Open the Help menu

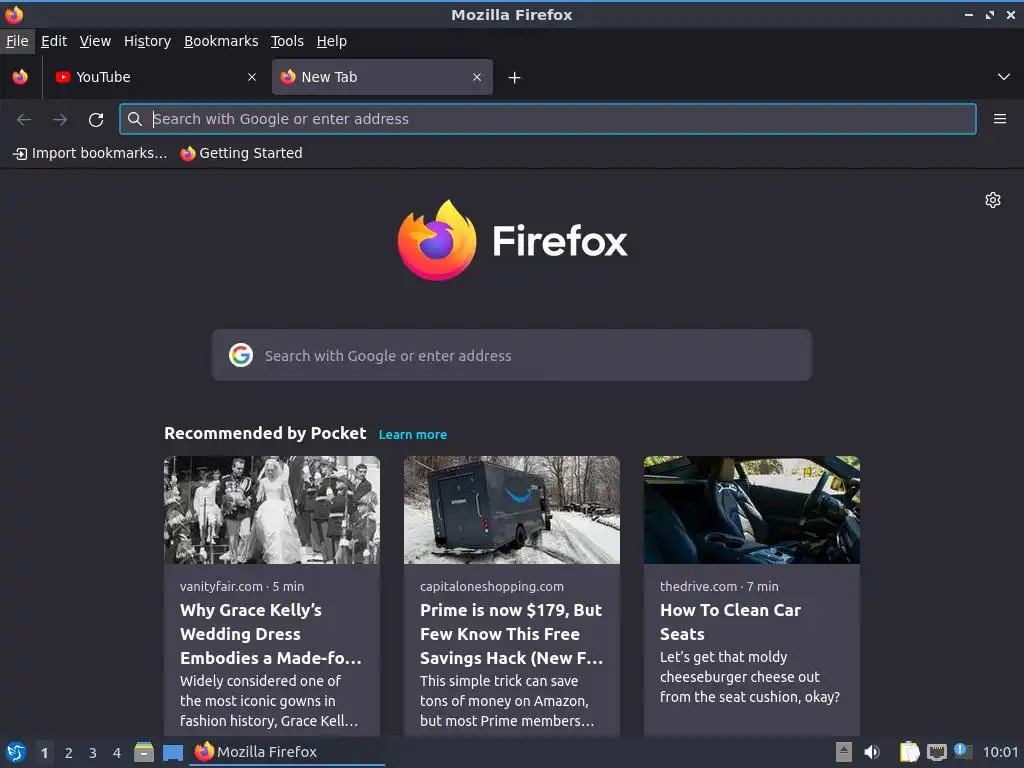coord(332,41)
